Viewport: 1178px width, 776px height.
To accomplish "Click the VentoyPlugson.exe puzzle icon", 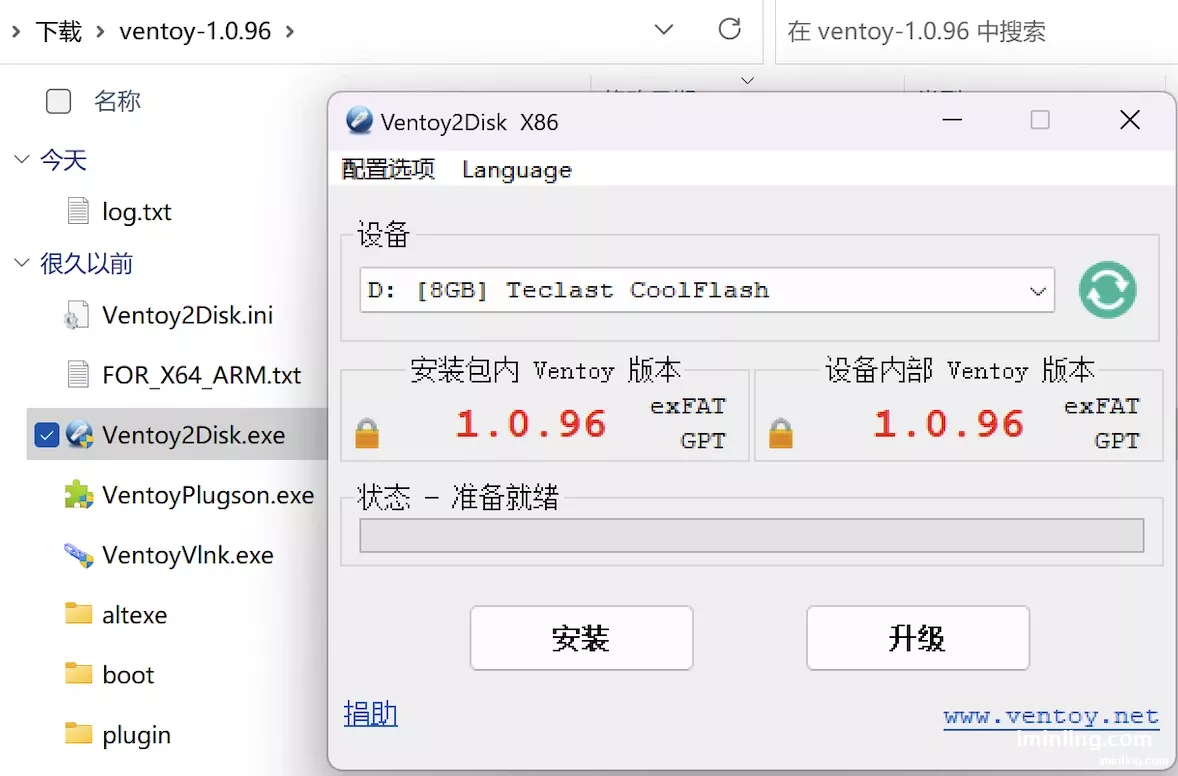I will 79,494.
